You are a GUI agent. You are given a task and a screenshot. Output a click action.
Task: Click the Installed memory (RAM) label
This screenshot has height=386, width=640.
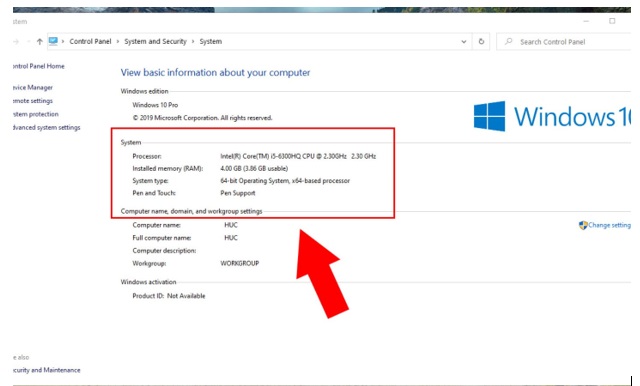click(168, 169)
